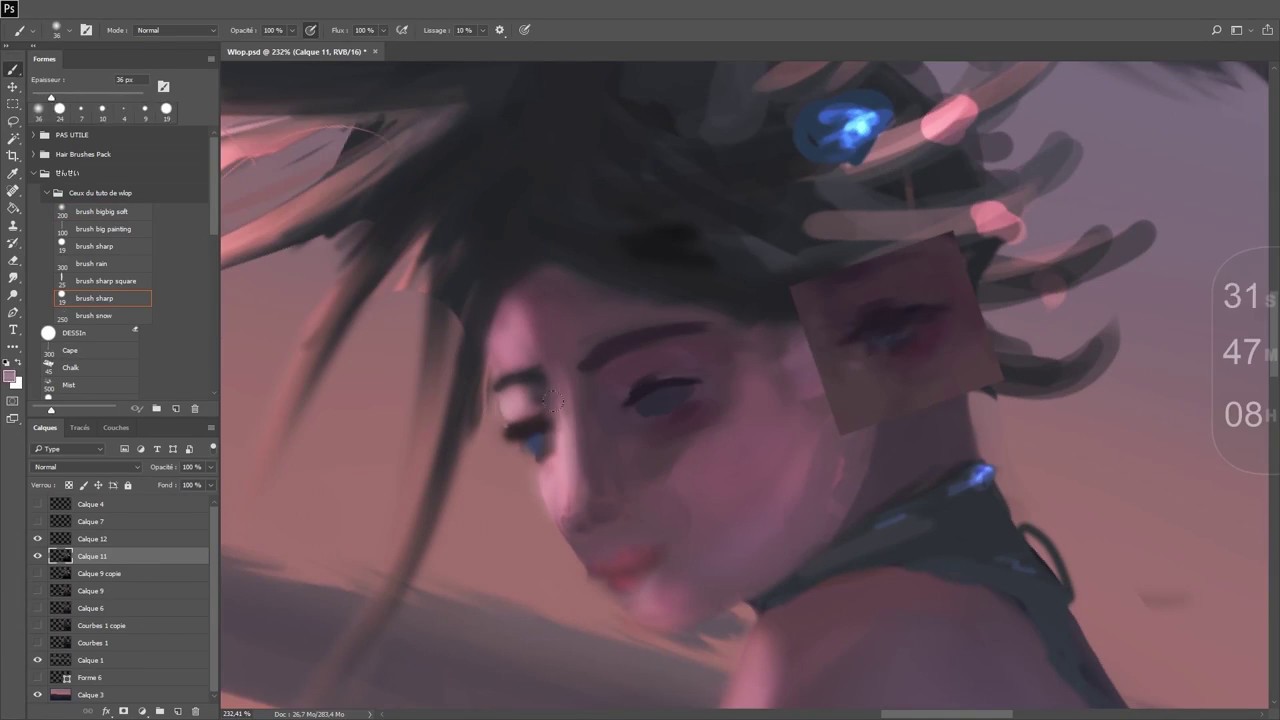Expand the PAS UTILE brush folder
Viewport: 1280px width, 720px height.
33,135
